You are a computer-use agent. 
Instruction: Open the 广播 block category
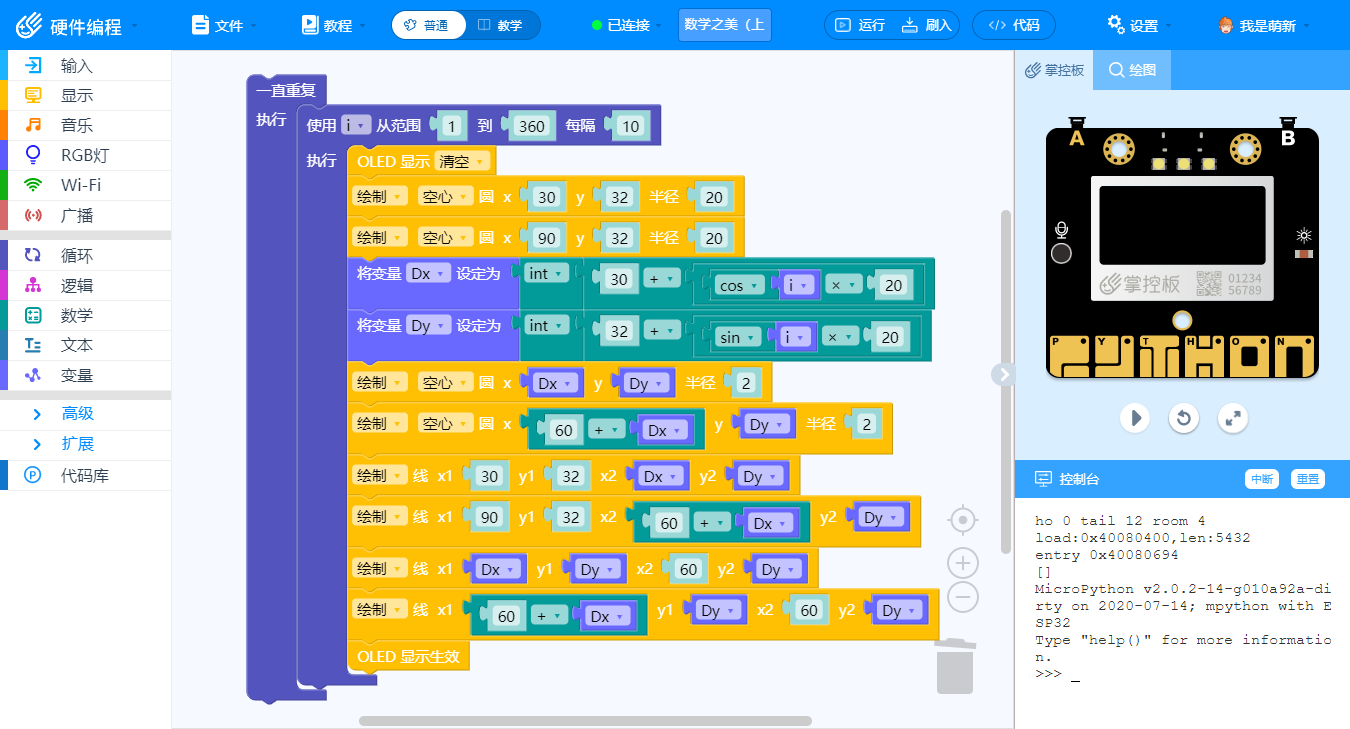pos(85,215)
